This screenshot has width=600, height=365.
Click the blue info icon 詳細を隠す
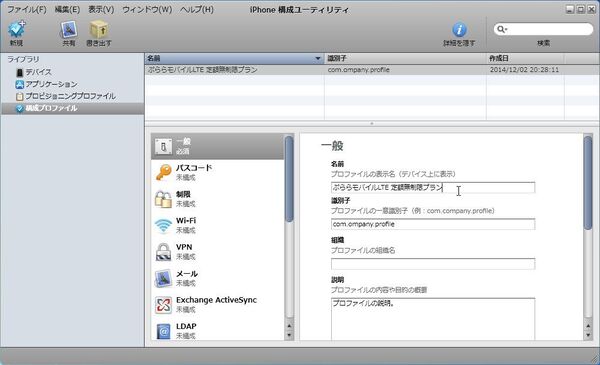tap(459, 29)
